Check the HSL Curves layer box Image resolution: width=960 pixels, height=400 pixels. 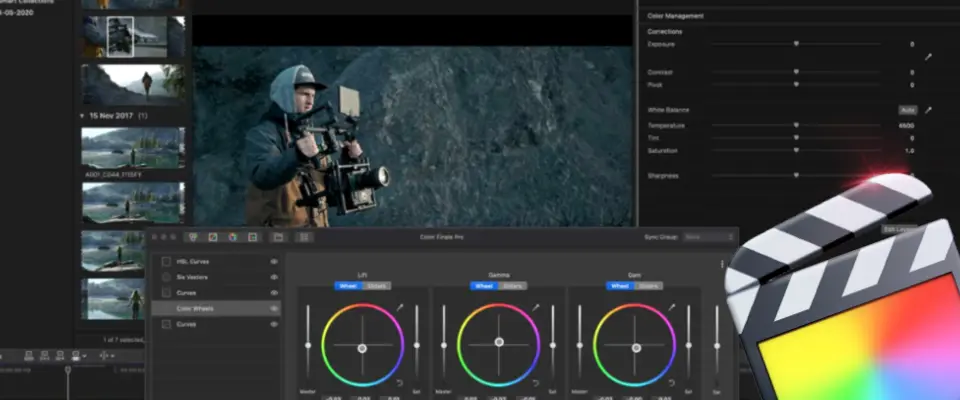click(x=166, y=262)
